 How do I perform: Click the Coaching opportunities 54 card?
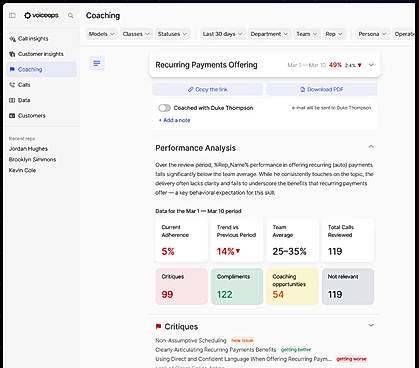pyautogui.click(x=292, y=287)
